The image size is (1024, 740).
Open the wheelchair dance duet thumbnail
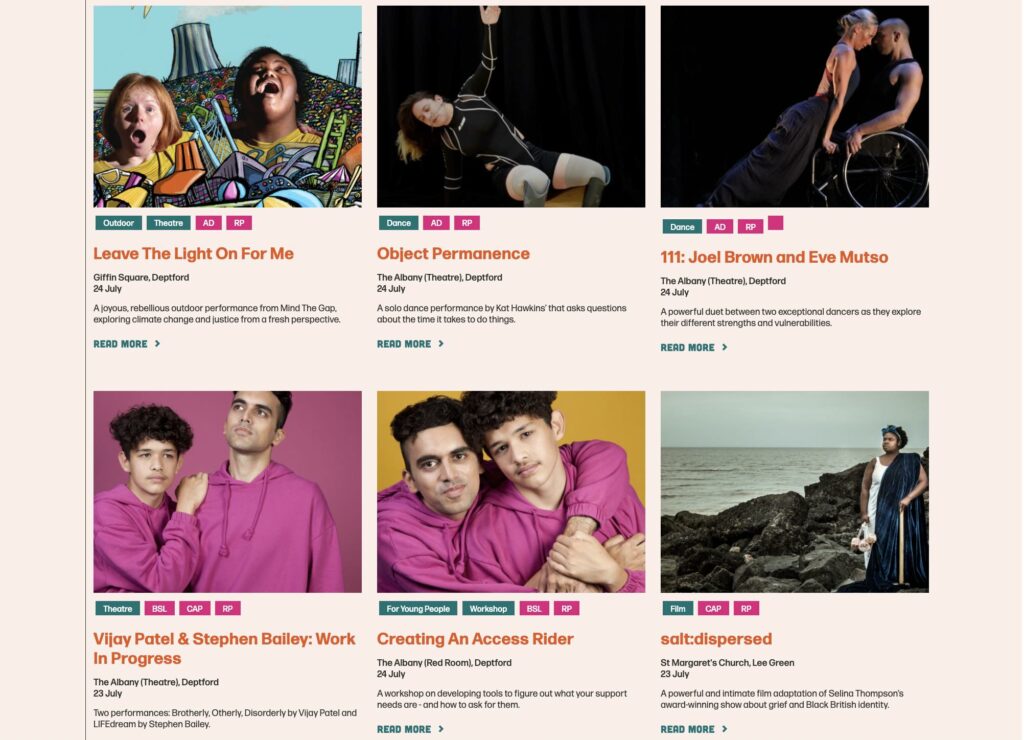pyautogui.click(x=794, y=106)
